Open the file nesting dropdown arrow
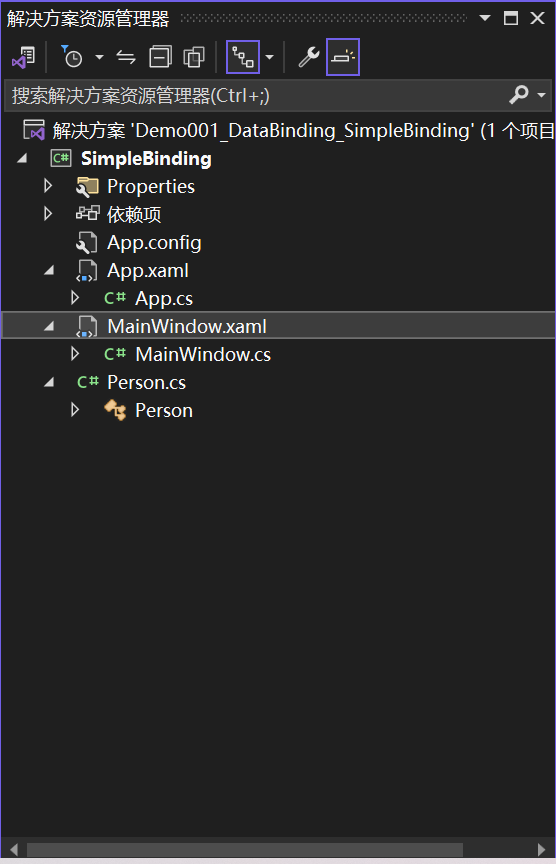The image size is (556, 864). (269, 57)
